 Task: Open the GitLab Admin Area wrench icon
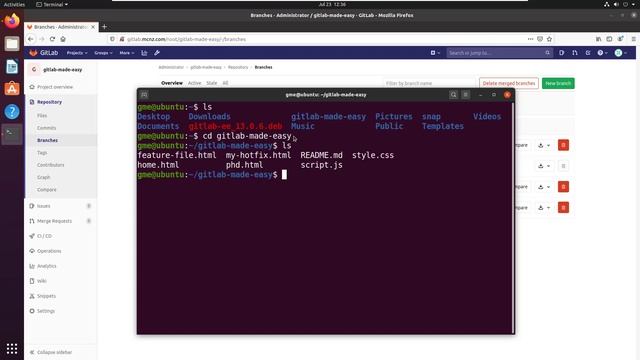157,53
